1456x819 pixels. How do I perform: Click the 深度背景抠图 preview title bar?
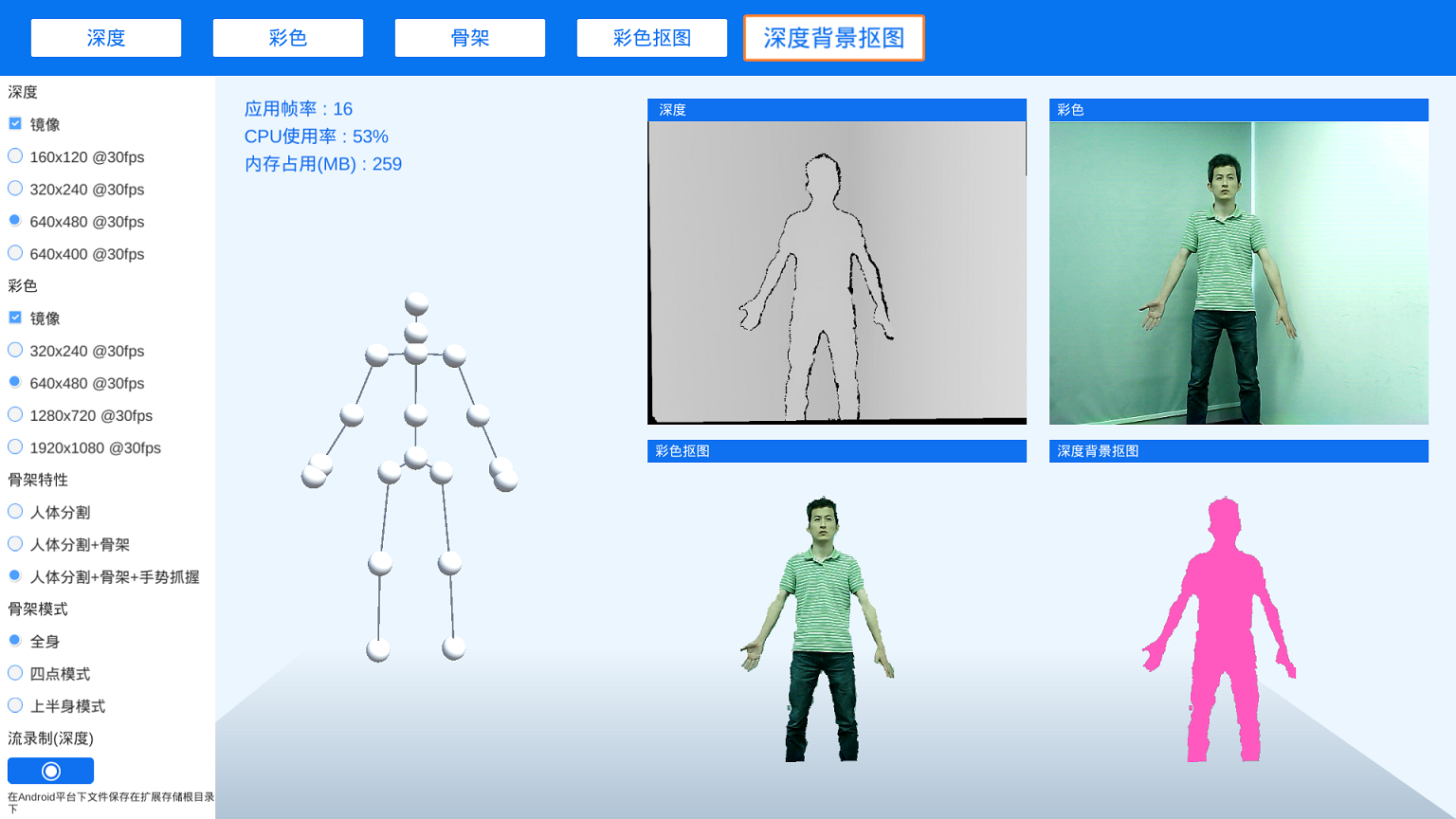click(x=1239, y=451)
